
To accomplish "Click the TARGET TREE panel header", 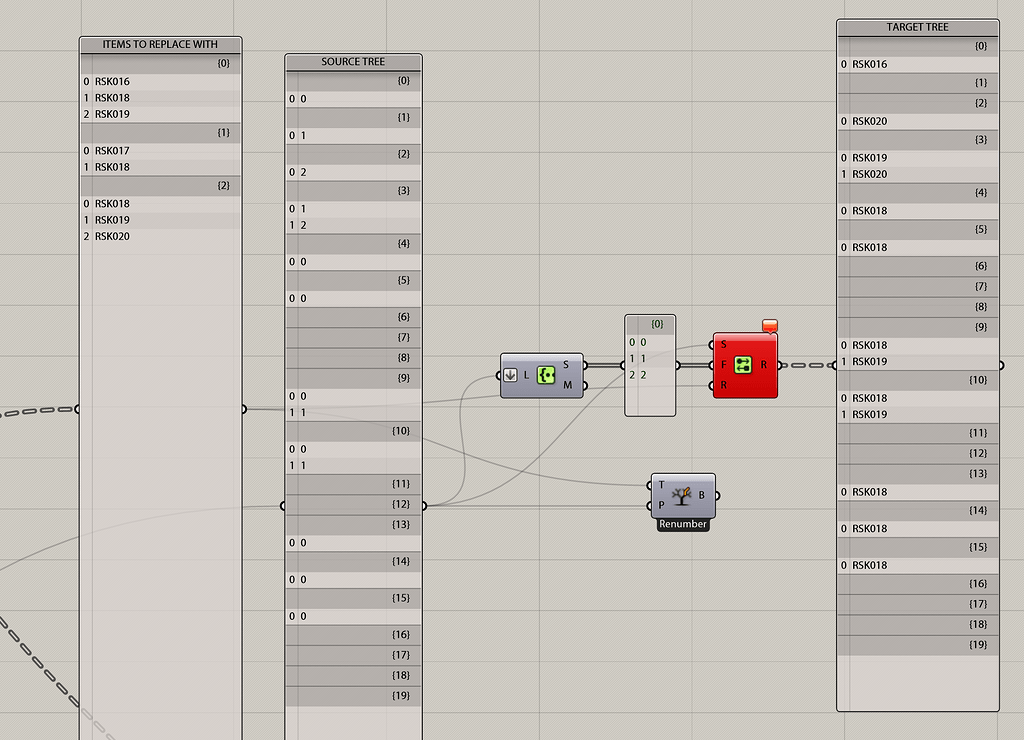I will (916, 26).
